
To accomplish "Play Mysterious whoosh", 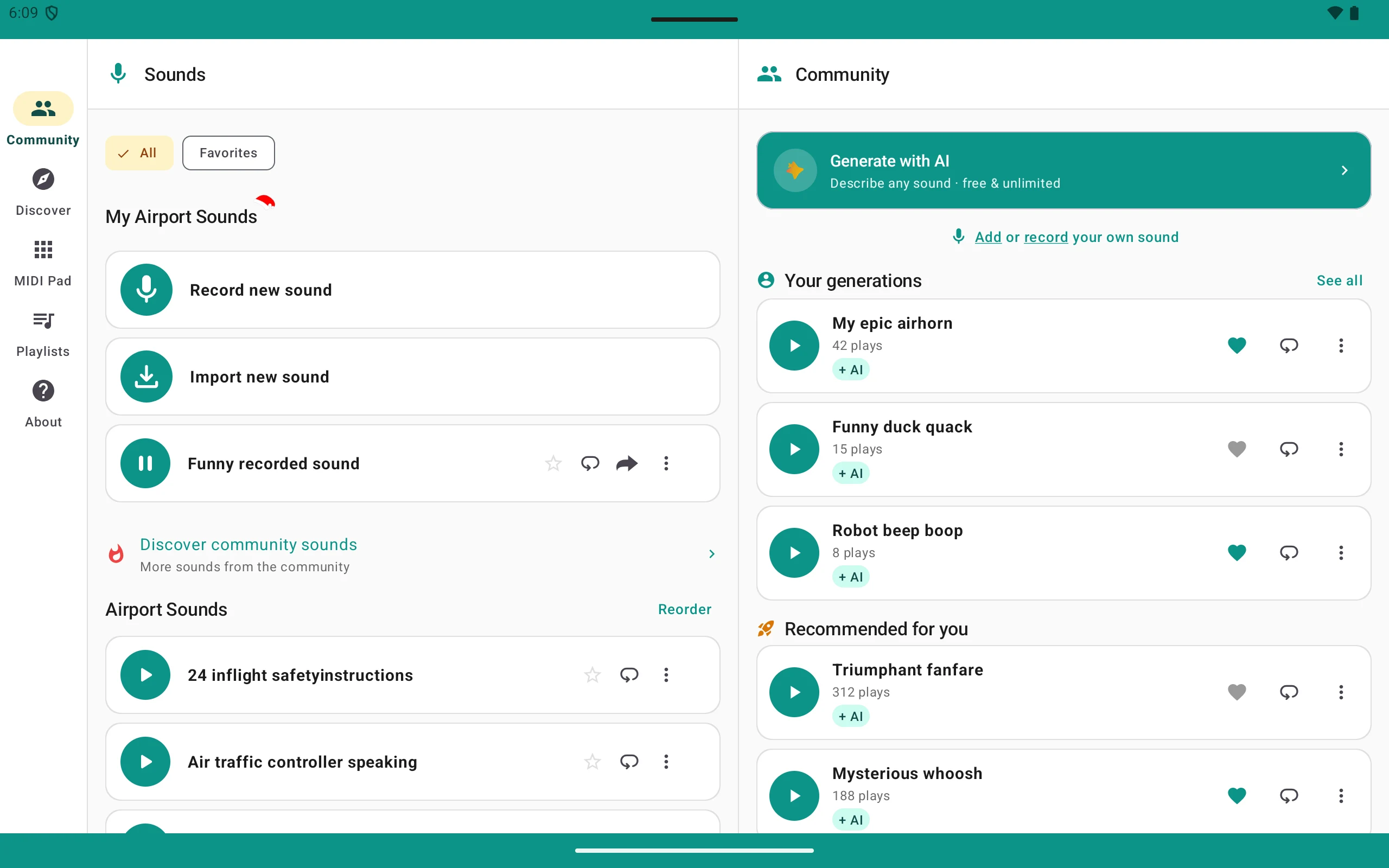I will click(794, 796).
